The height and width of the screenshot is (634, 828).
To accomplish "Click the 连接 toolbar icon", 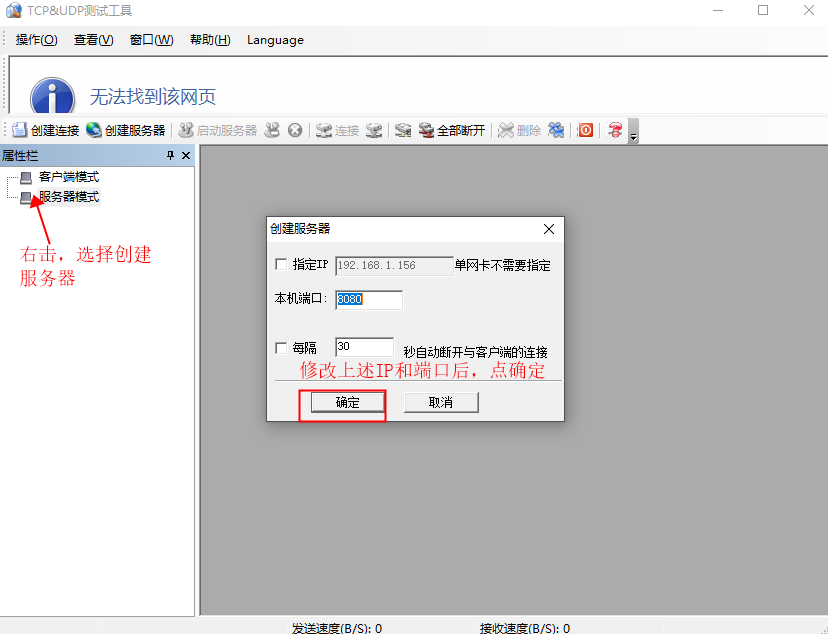I will click(335, 130).
